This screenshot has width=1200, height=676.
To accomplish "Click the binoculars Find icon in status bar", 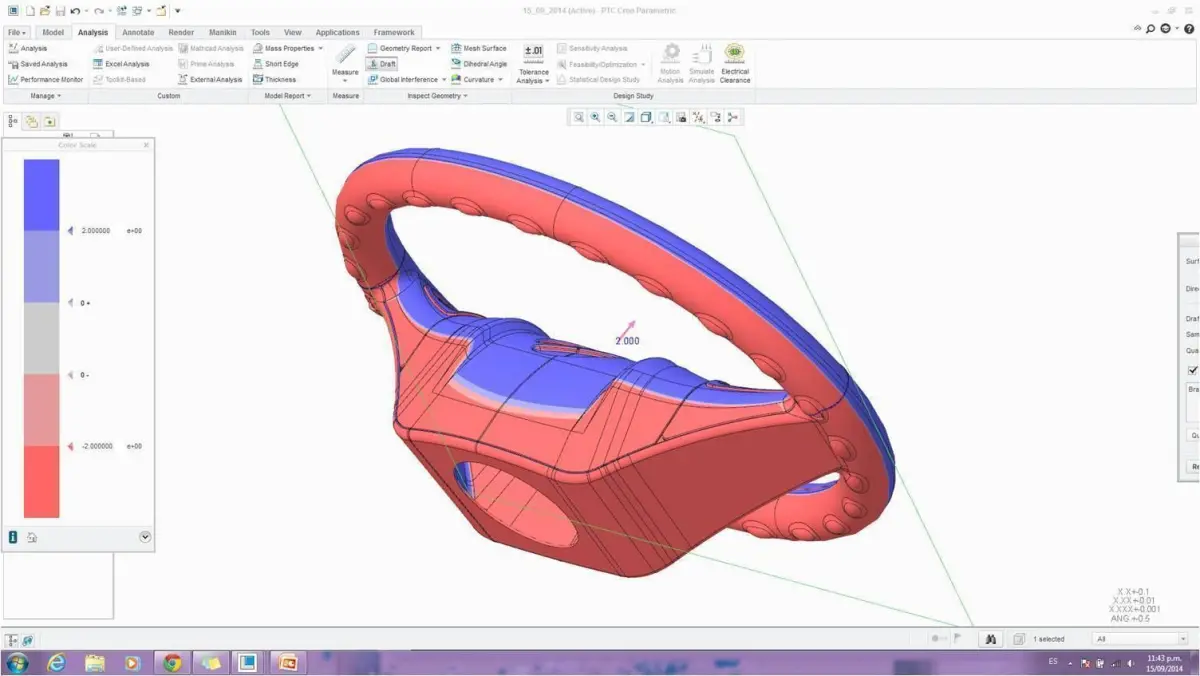I will coord(990,639).
